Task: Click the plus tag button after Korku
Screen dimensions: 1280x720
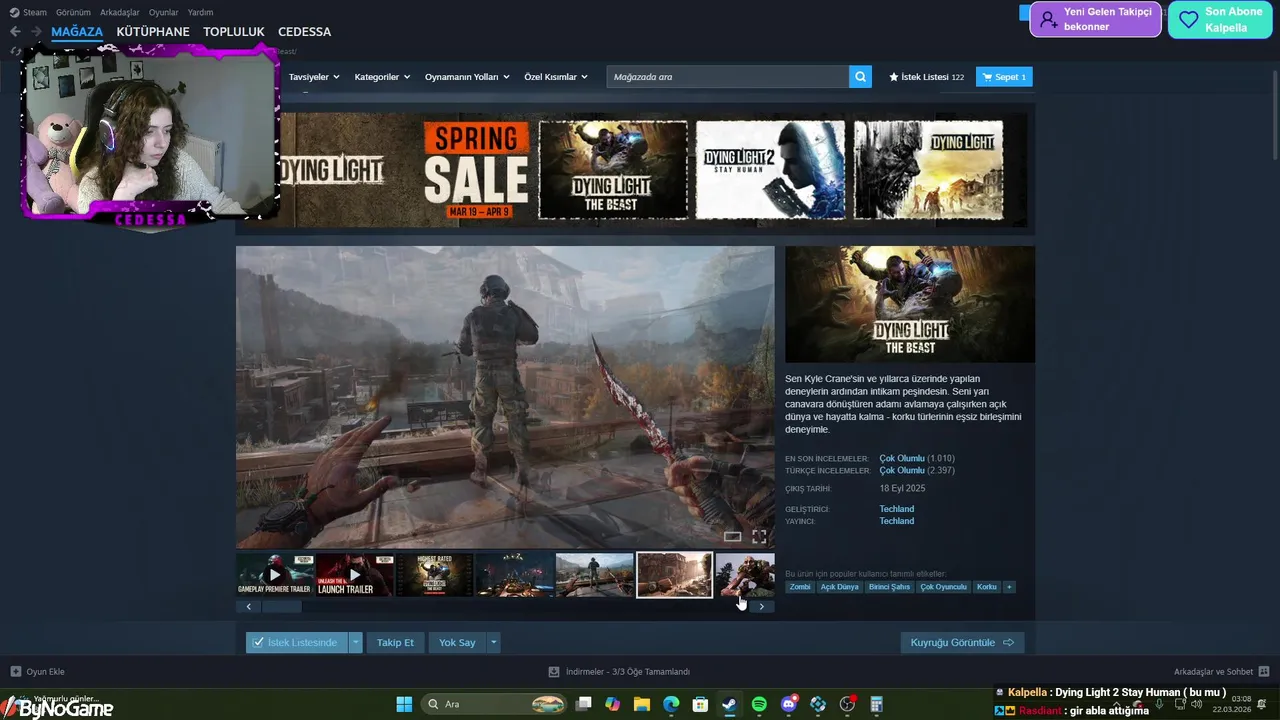Action: click(1009, 587)
